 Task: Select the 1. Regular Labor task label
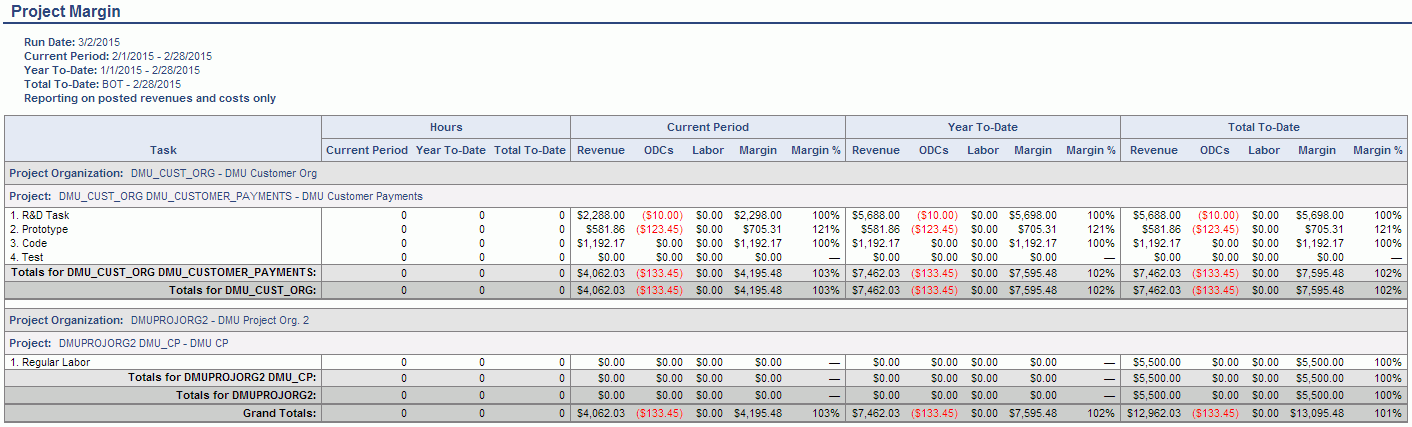pyautogui.click(x=50, y=362)
